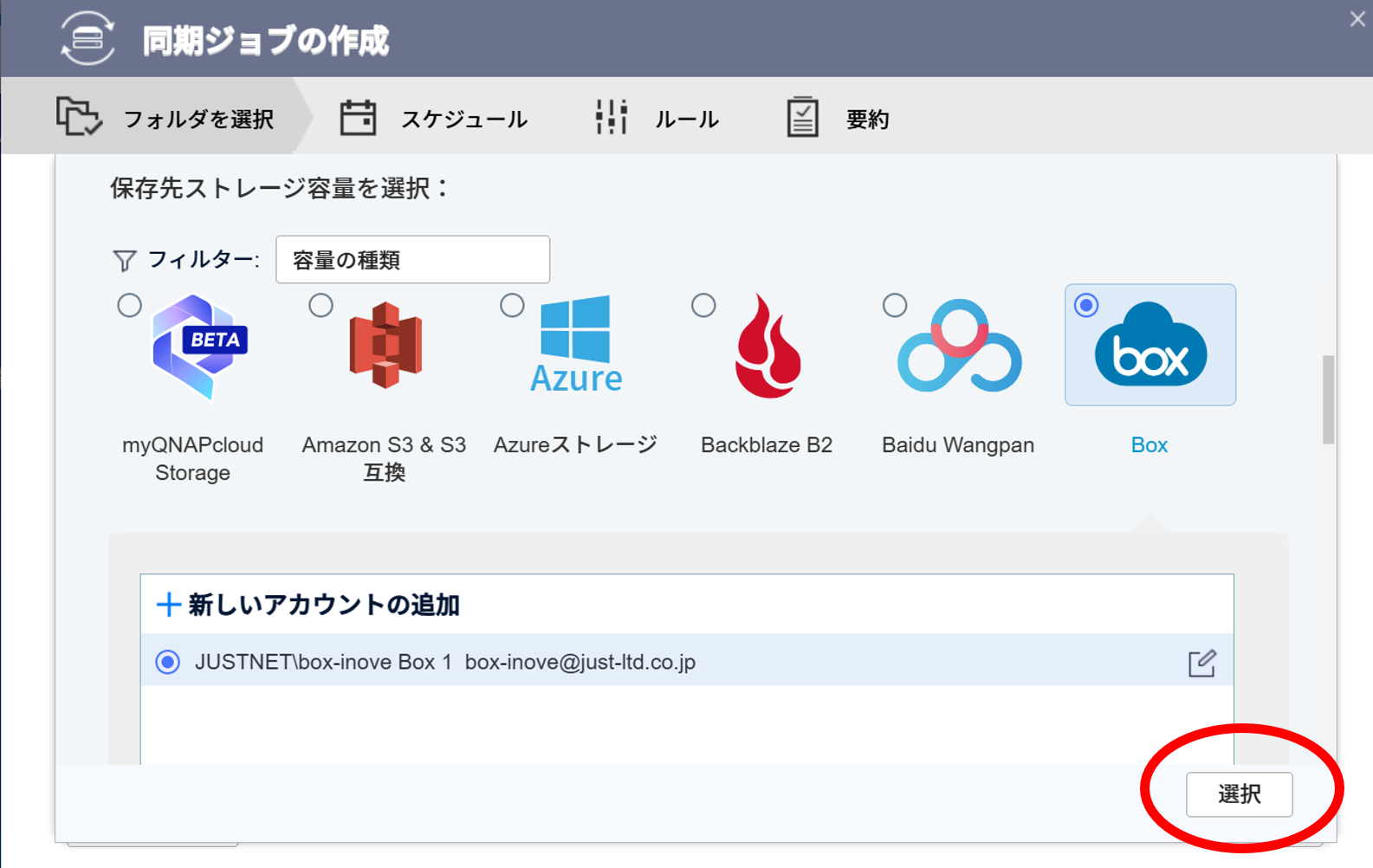The image size is (1373, 868).
Task: Click the Backblaze B2 label
Action: coord(767,445)
